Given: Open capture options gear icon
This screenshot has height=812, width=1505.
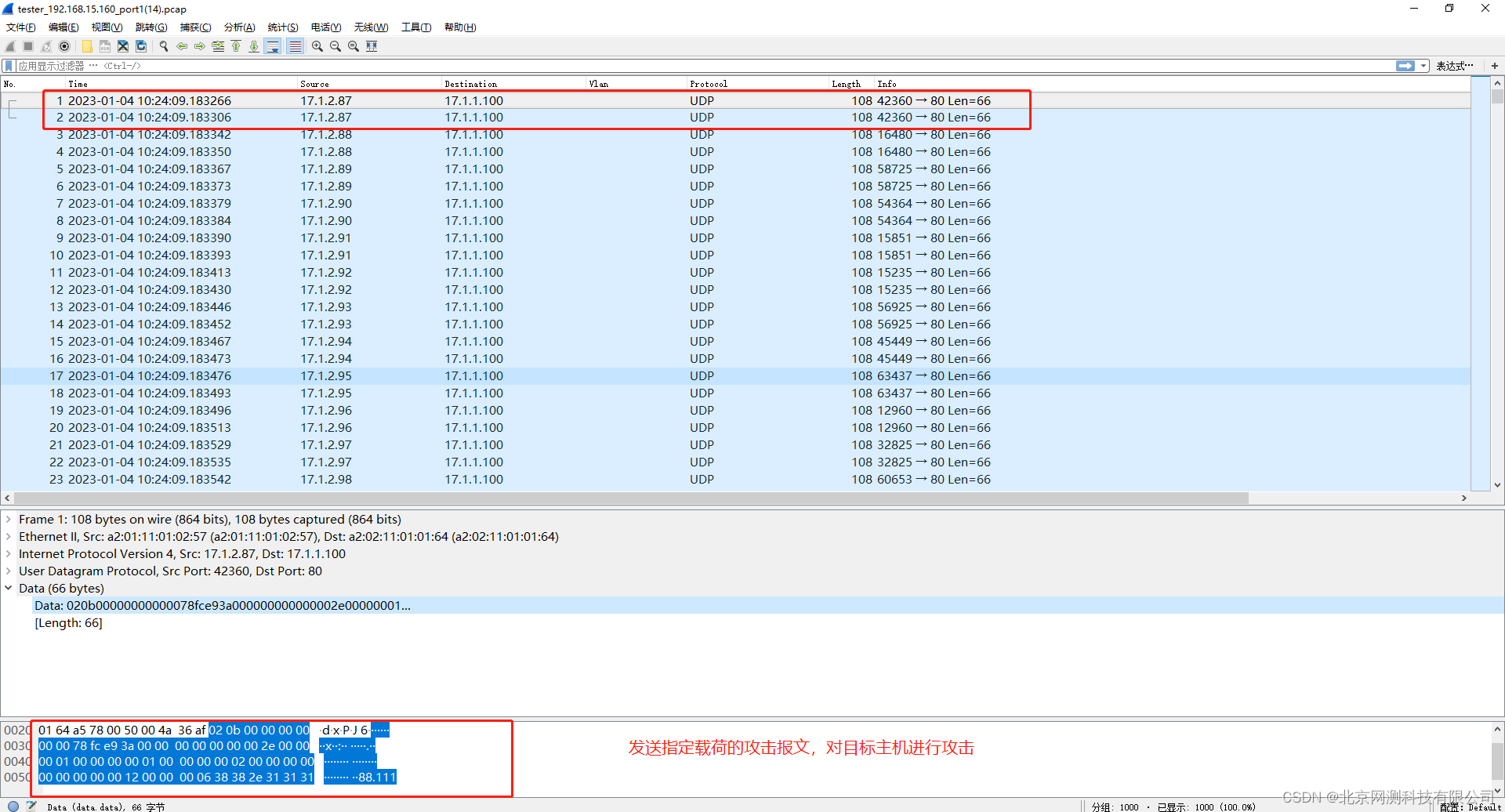Looking at the screenshot, I should tap(64, 46).
